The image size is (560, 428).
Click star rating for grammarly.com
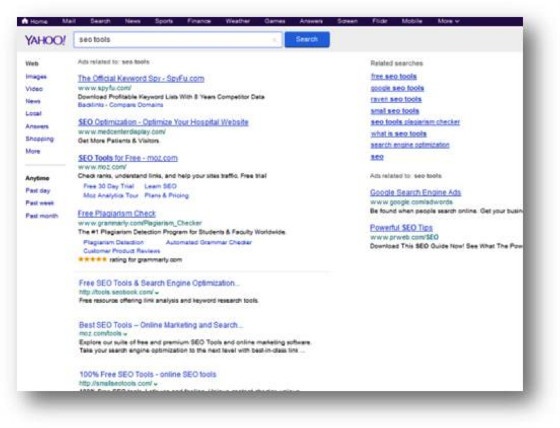[x=92, y=259]
